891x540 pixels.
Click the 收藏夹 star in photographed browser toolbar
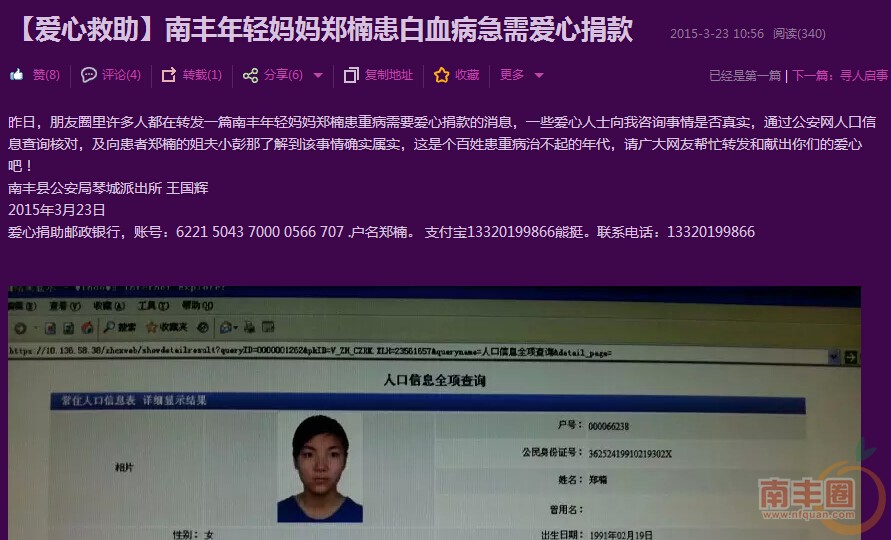(152, 327)
